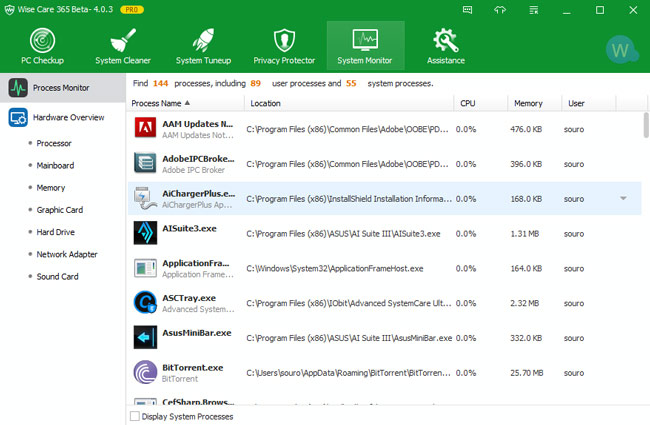
Task: Open the PC Checkup section
Action: 42,46
